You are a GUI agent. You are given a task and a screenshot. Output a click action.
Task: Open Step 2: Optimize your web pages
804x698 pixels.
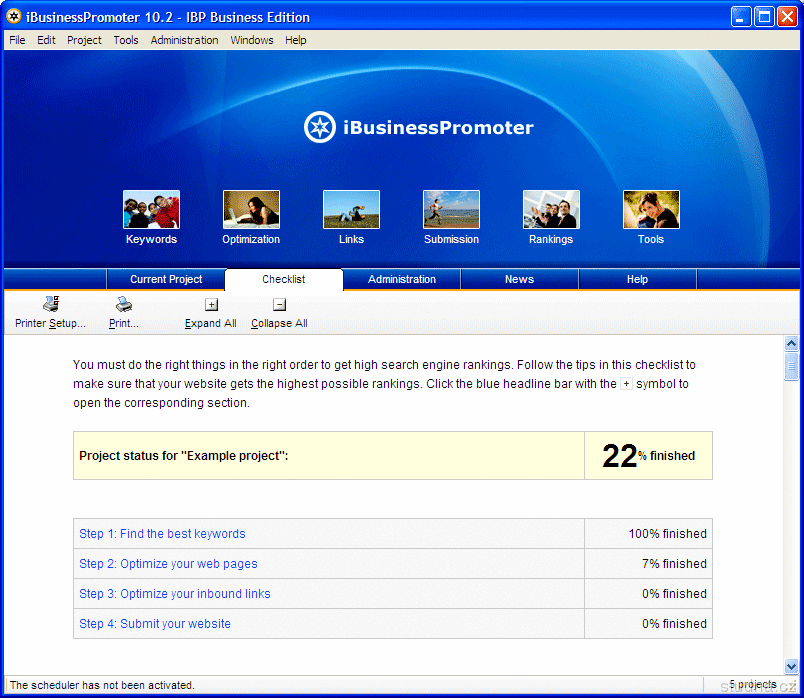click(168, 564)
